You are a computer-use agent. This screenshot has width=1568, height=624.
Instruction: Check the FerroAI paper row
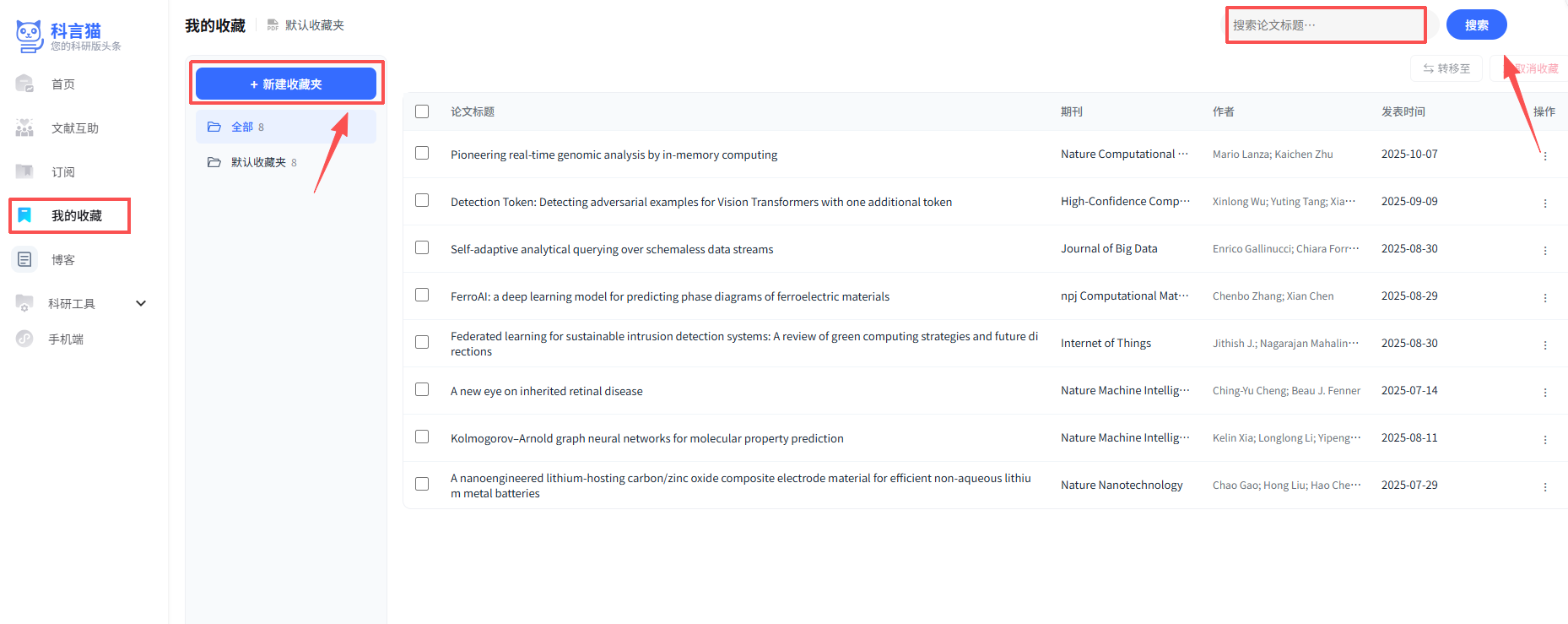[x=422, y=295]
